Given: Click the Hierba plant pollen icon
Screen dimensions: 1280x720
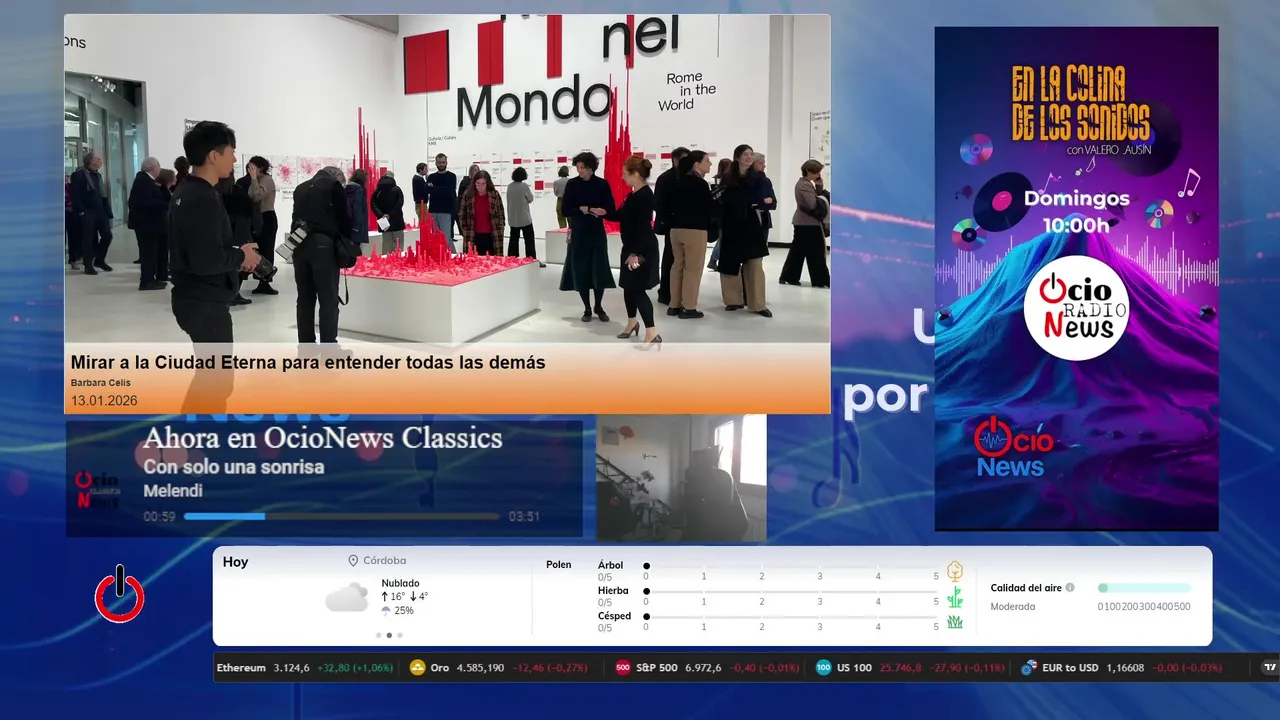Looking at the screenshot, I should [x=955, y=597].
